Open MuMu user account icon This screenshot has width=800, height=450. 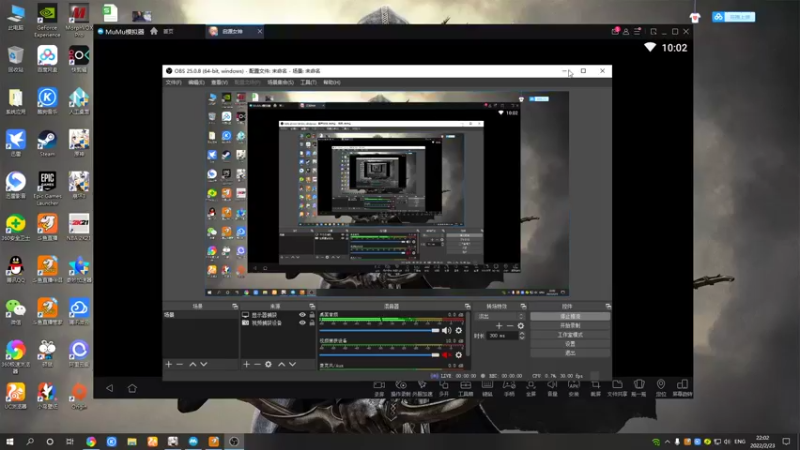click(626, 32)
